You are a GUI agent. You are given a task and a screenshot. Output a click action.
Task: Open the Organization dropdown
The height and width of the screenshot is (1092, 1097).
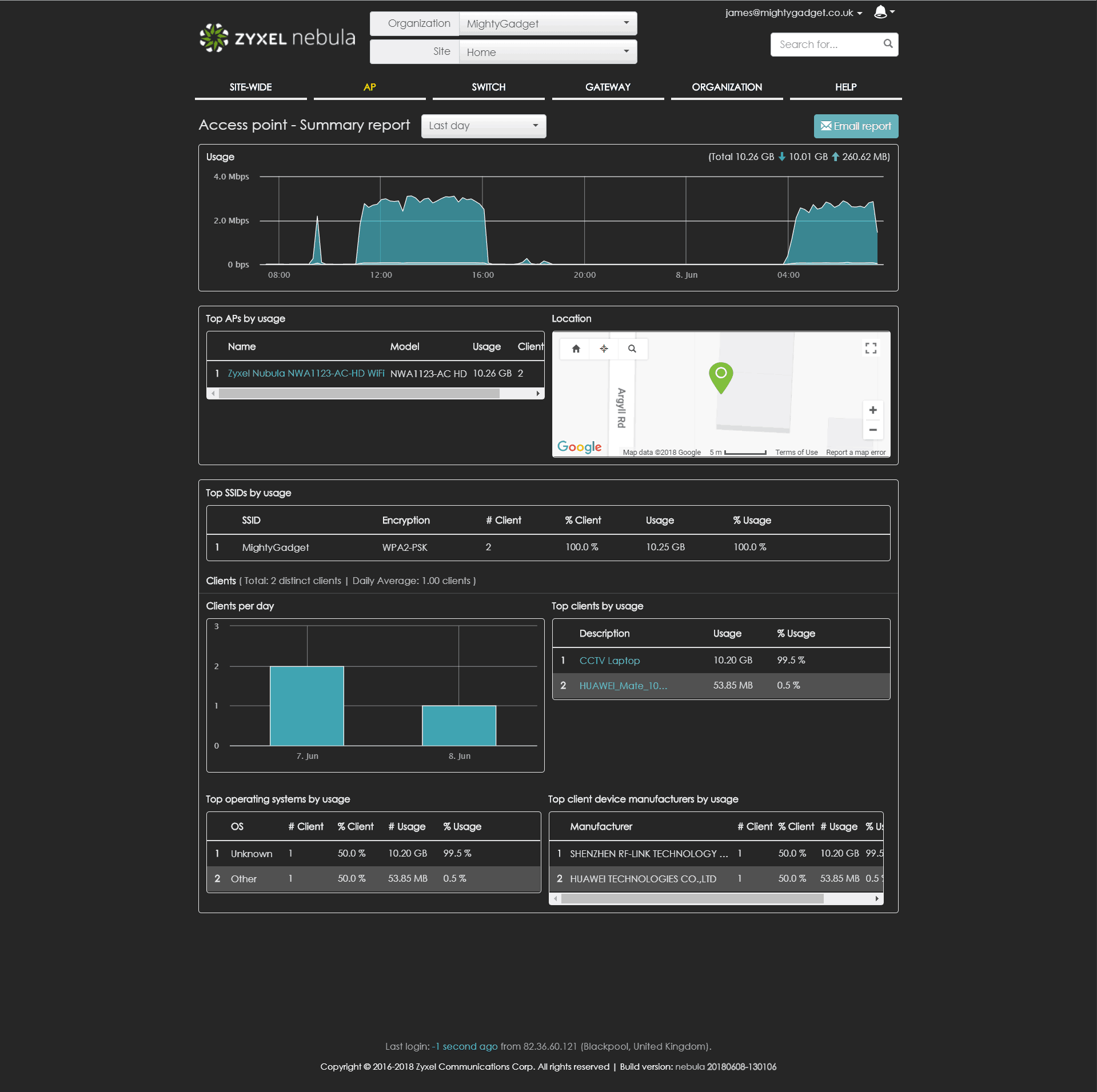click(x=547, y=23)
